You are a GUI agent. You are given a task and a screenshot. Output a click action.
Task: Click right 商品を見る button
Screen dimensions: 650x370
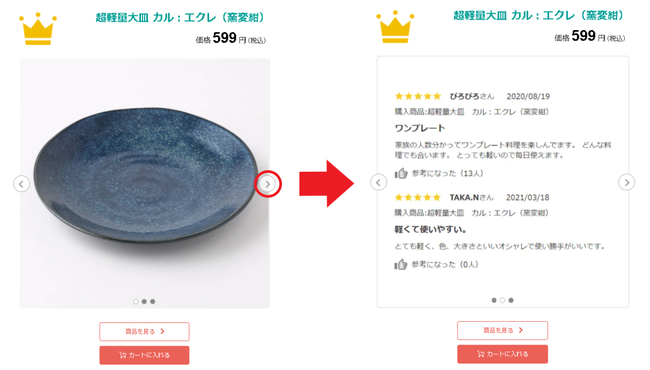502,330
